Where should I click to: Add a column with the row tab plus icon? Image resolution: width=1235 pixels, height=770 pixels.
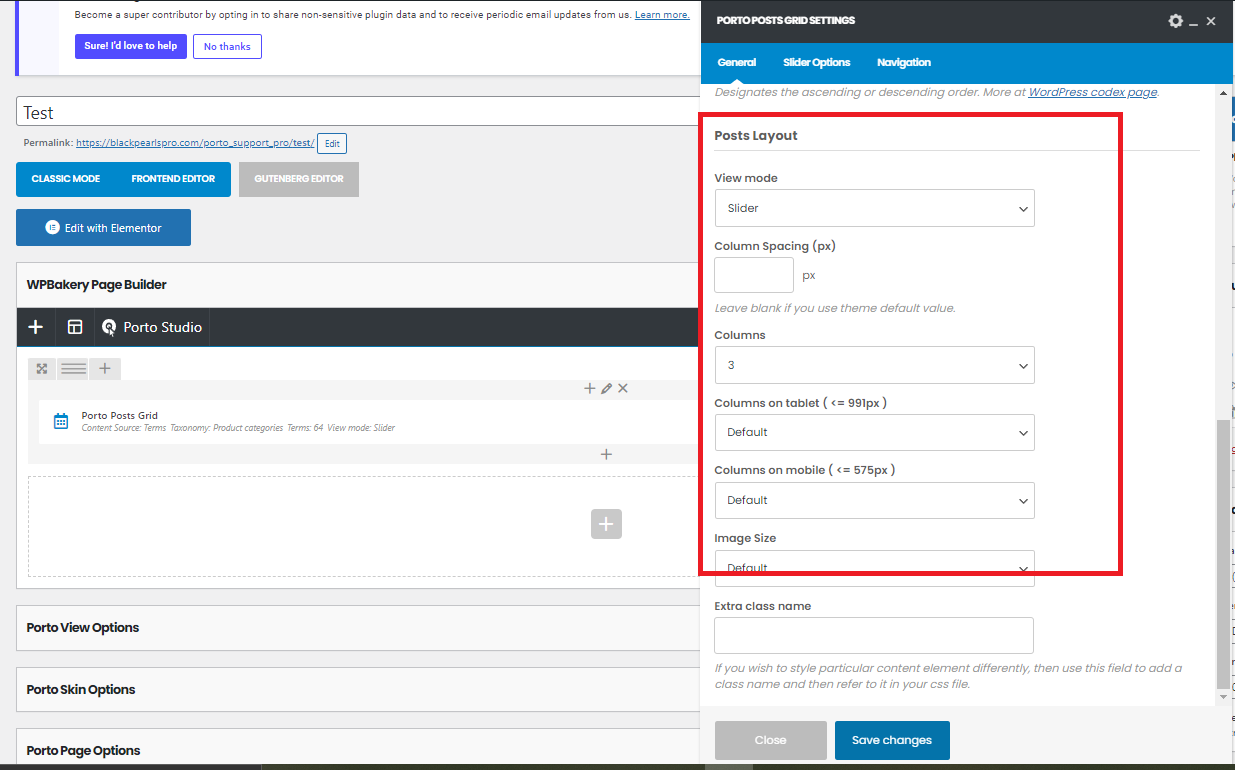(x=105, y=369)
